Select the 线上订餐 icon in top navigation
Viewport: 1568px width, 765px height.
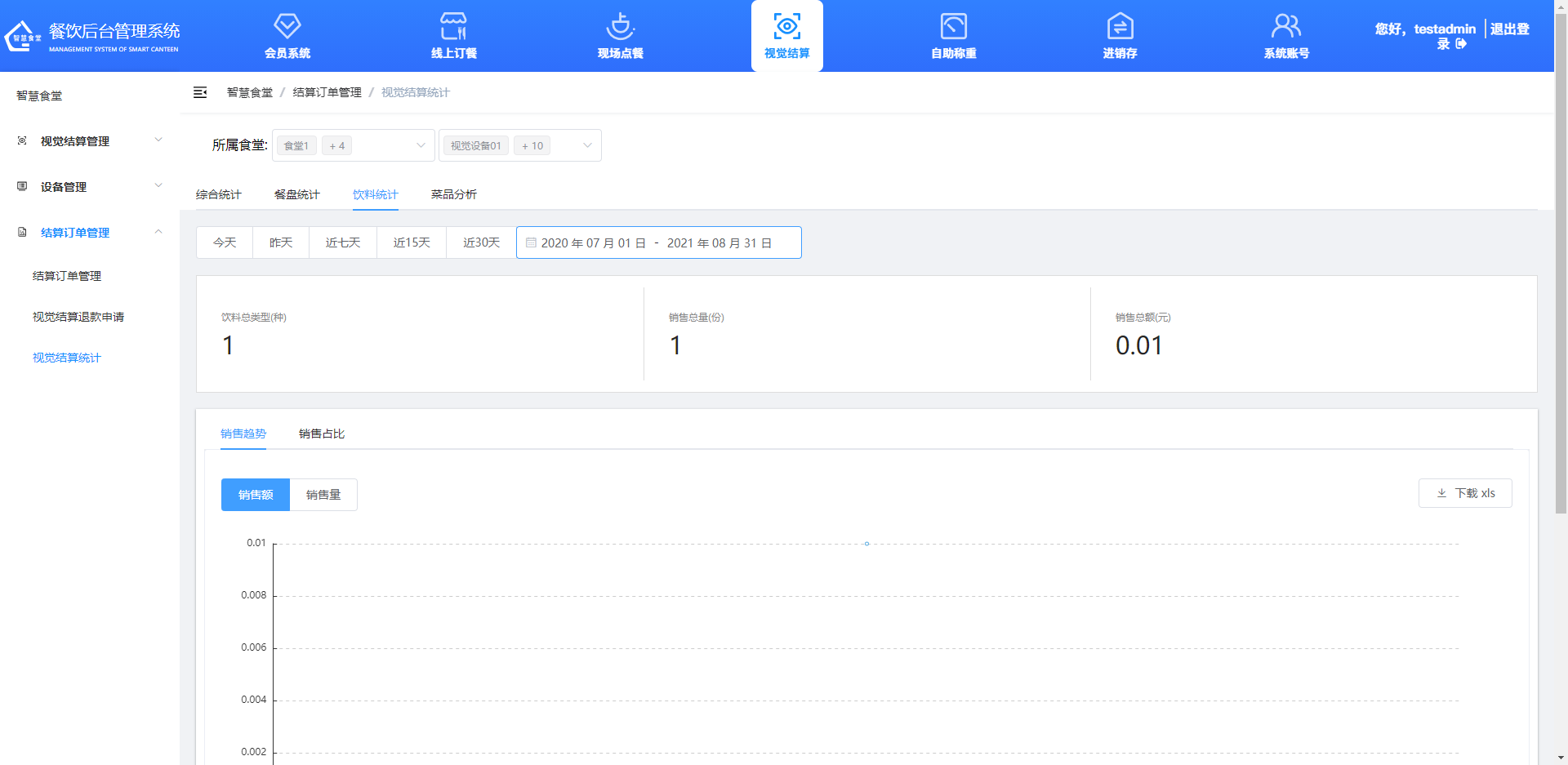452,35
